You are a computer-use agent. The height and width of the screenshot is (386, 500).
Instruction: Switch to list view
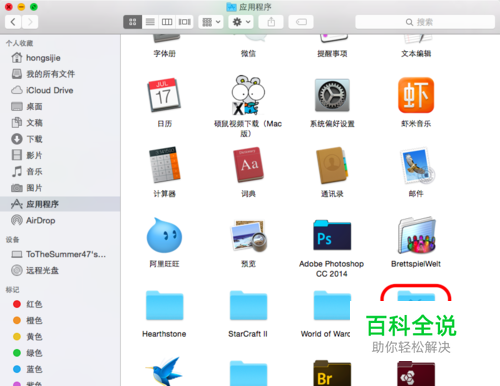[x=150, y=22]
